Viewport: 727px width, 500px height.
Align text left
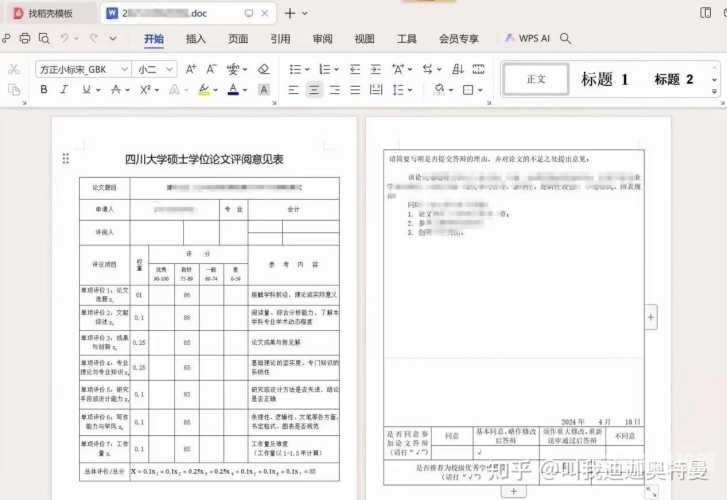coord(293,90)
